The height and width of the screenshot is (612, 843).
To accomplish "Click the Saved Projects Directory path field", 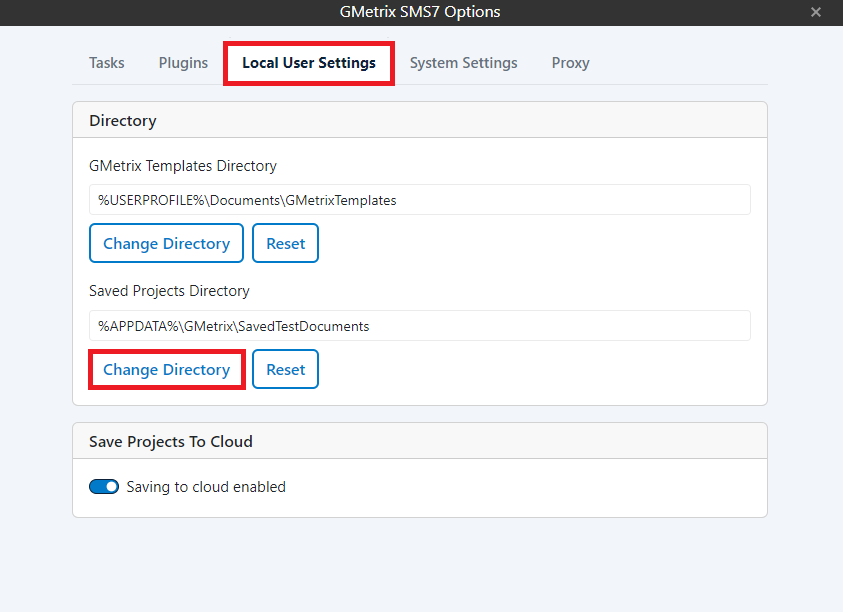I will point(420,326).
